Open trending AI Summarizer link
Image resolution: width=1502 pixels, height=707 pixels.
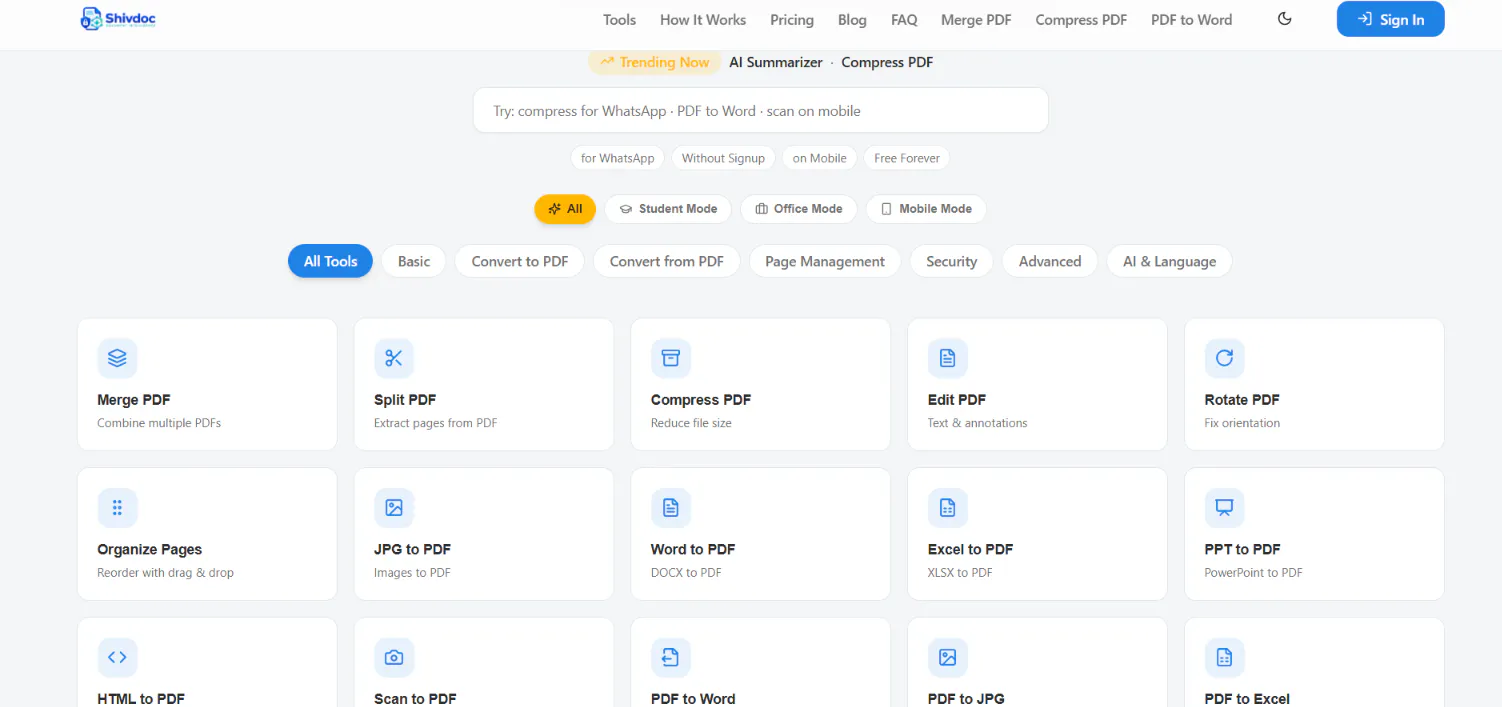[x=775, y=62]
